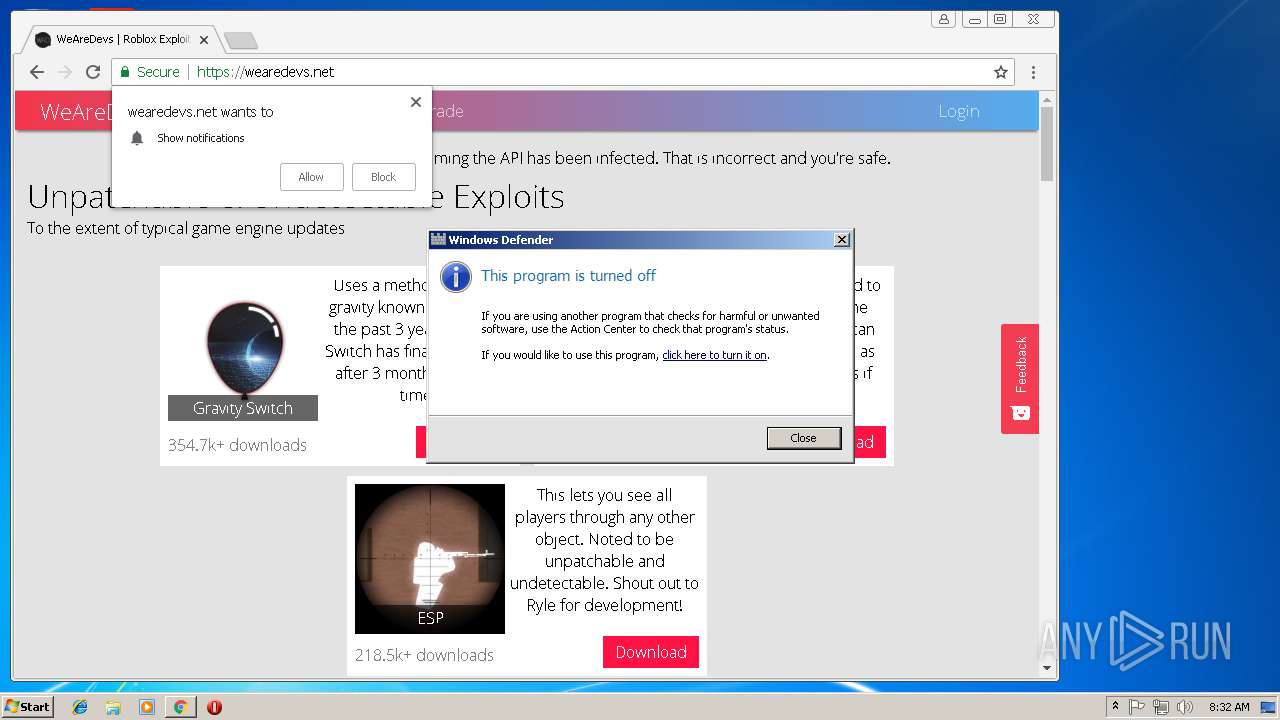Bookmark this page with the star icon

coord(1000,72)
